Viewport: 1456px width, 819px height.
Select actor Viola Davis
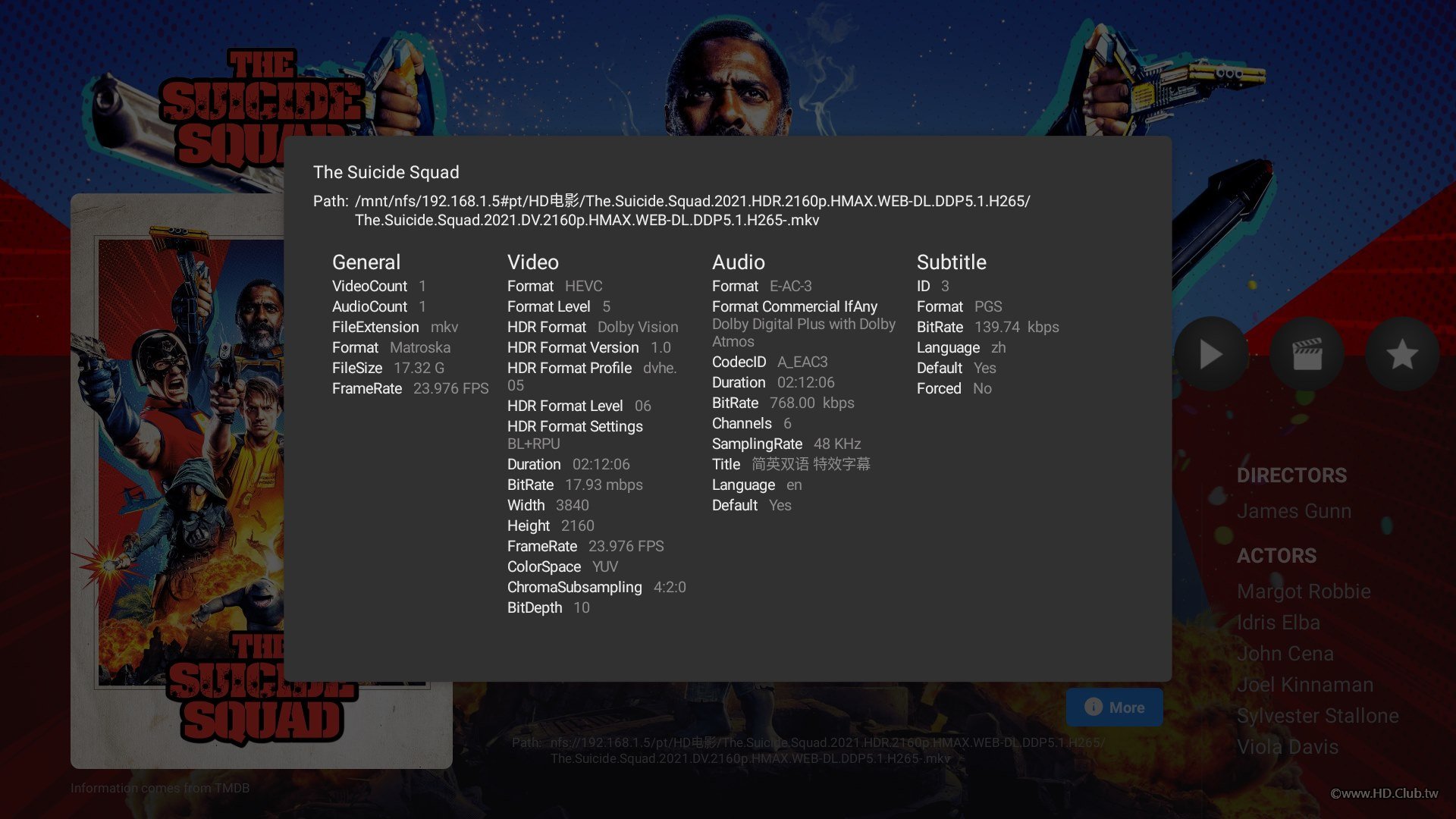pos(1288,747)
